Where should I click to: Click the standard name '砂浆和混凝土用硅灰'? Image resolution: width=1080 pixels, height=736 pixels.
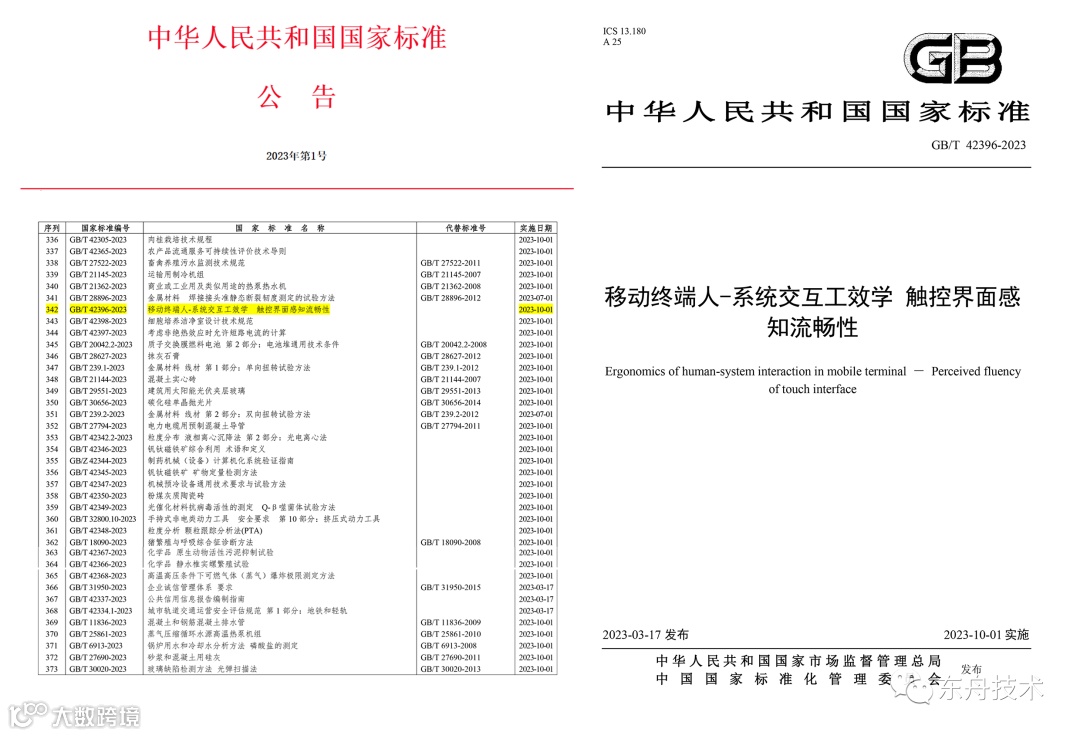click(184, 658)
